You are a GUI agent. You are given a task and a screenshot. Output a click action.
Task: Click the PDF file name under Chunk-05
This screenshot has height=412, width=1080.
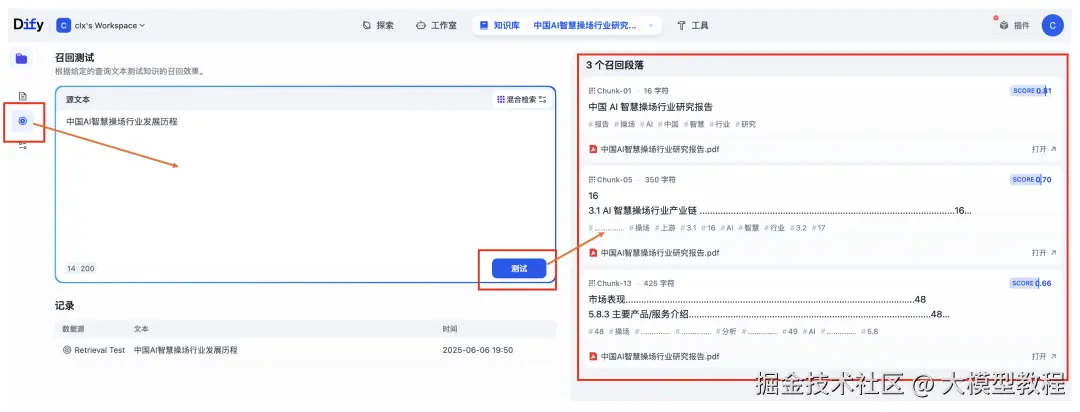click(660, 253)
